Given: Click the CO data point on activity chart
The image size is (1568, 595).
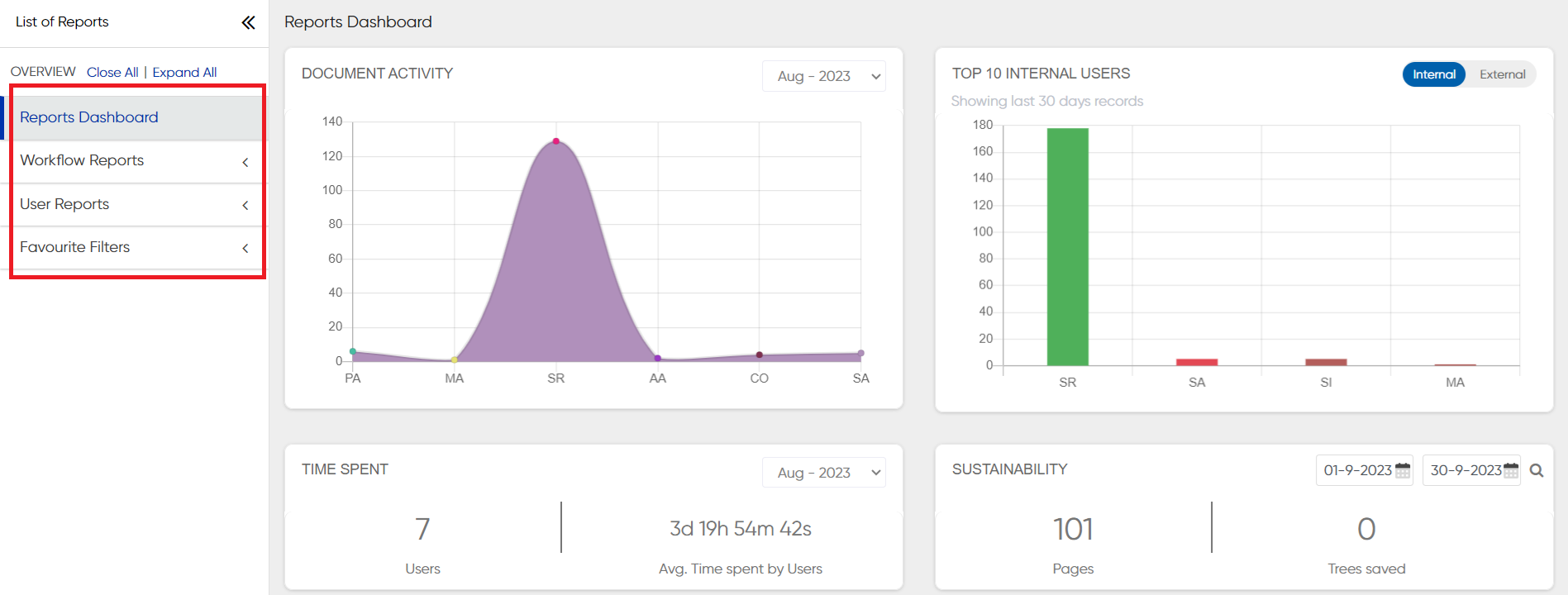Looking at the screenshot, I should pos(759,355).
